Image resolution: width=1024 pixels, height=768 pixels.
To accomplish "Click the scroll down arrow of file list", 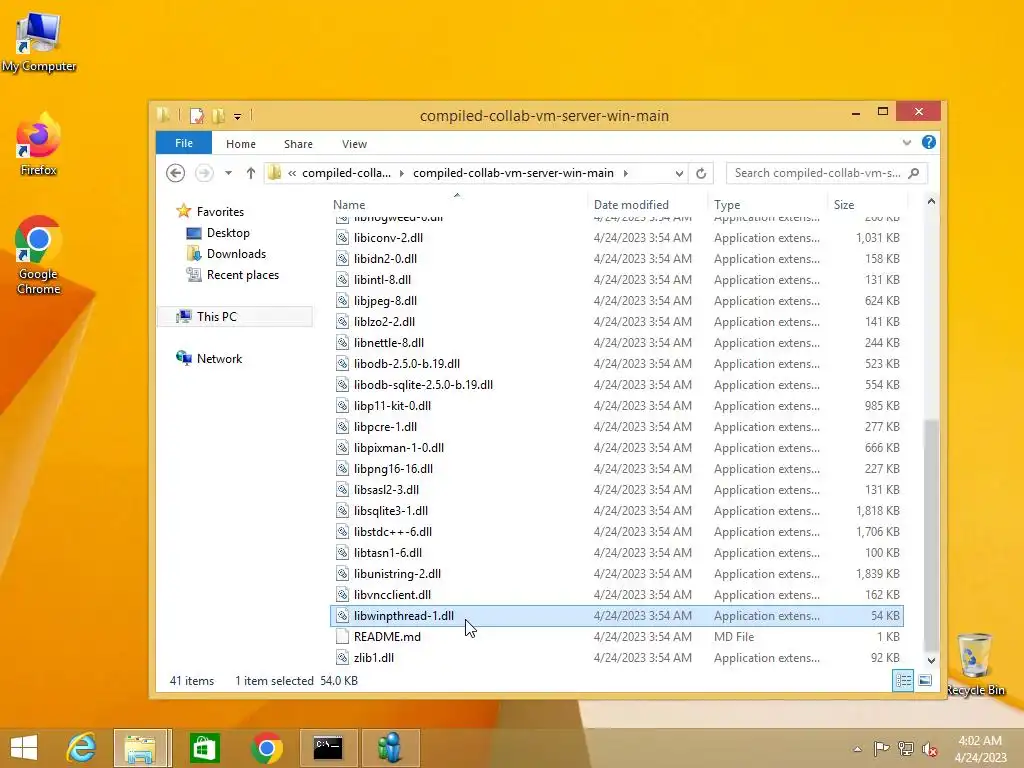I will (x=931, y=660).
